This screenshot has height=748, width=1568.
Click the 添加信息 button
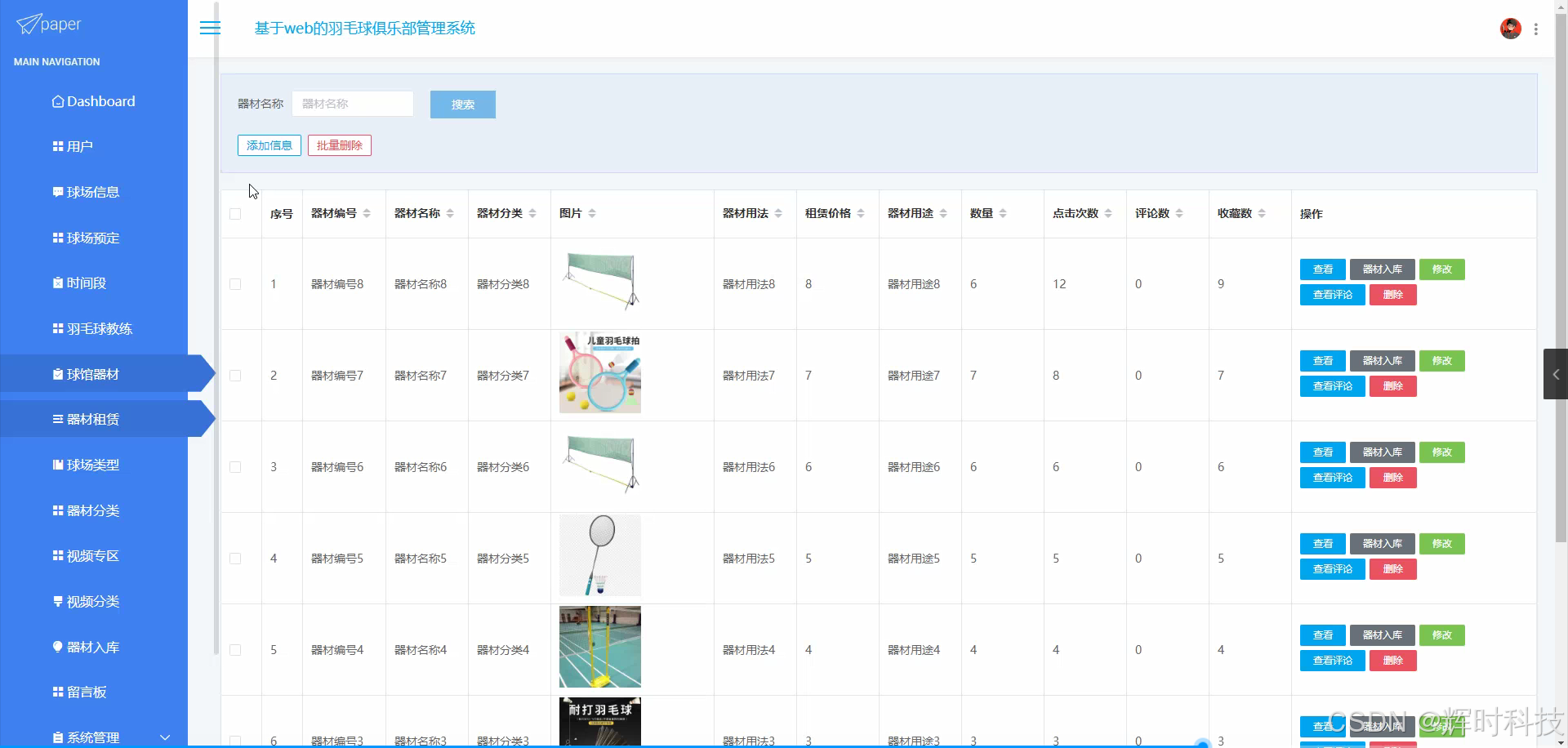pyautogui.click(x=269, y=145)
